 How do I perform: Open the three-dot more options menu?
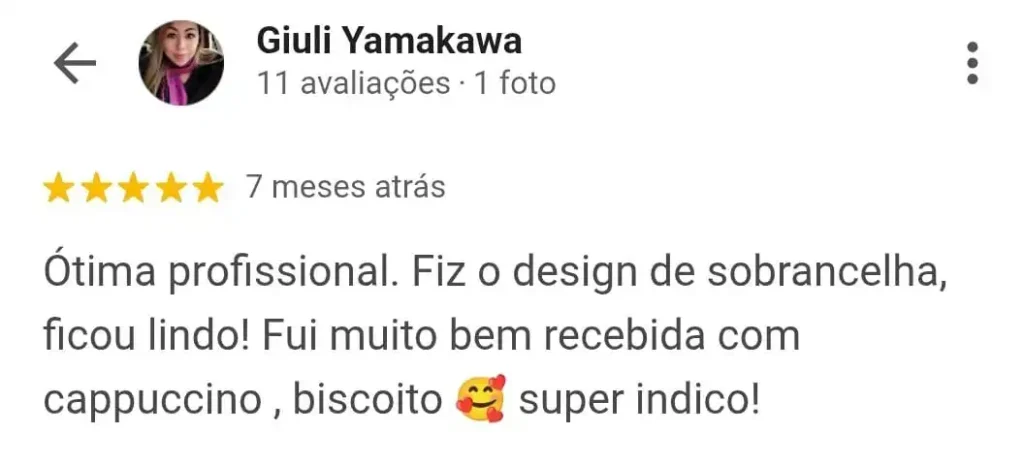point(972,63)
